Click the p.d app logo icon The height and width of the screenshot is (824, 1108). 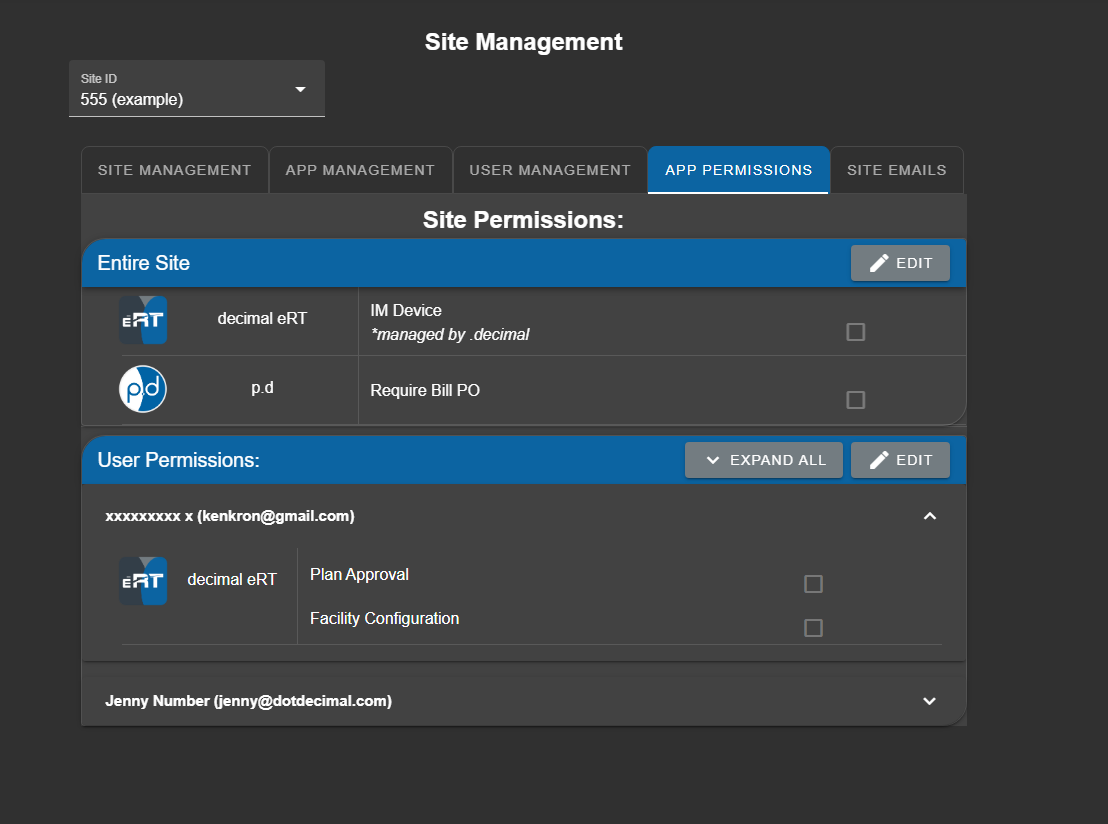143,389
